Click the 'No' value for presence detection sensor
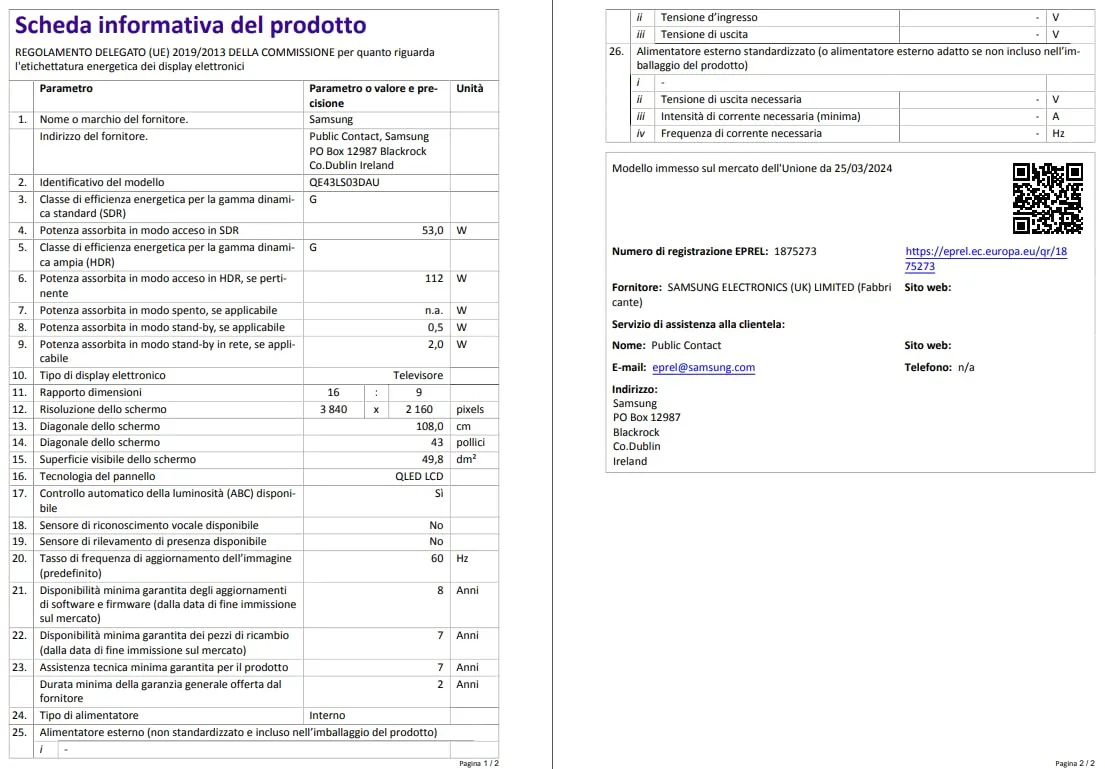Viewport: 1105px width, 769px height. pos(436,541)
